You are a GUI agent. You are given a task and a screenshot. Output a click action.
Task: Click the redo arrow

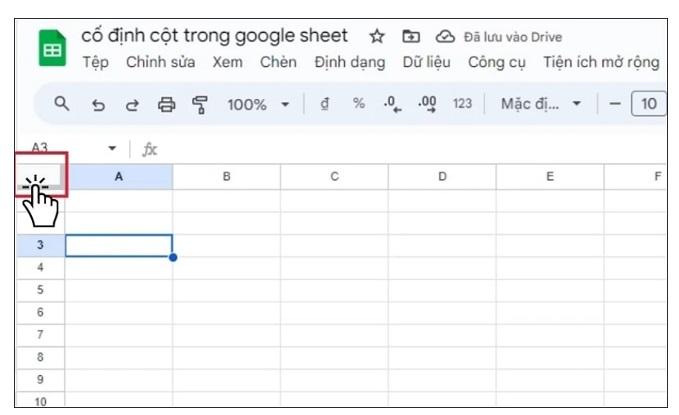pyautogui.click(x=132, y=104)
